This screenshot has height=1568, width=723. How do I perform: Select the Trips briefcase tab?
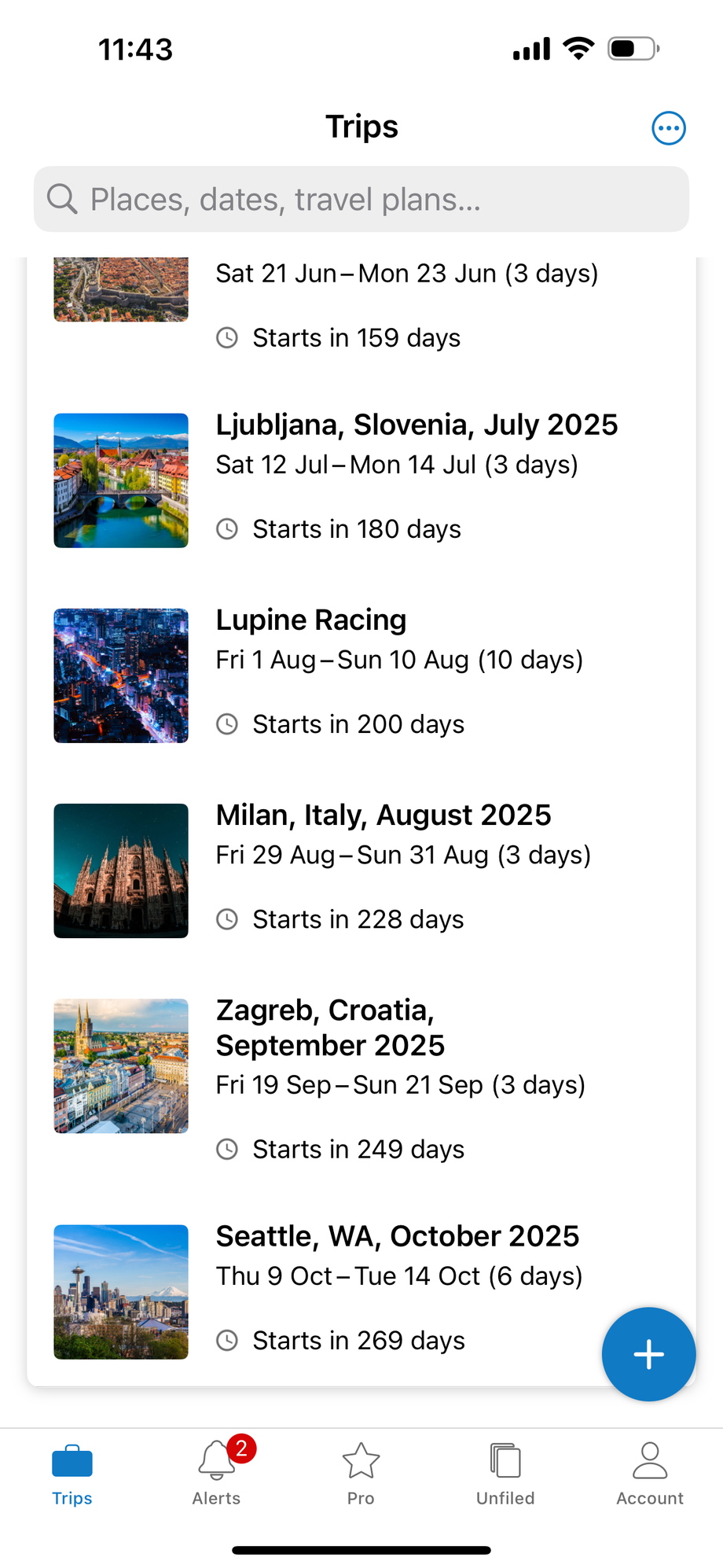click(72, 1472)
